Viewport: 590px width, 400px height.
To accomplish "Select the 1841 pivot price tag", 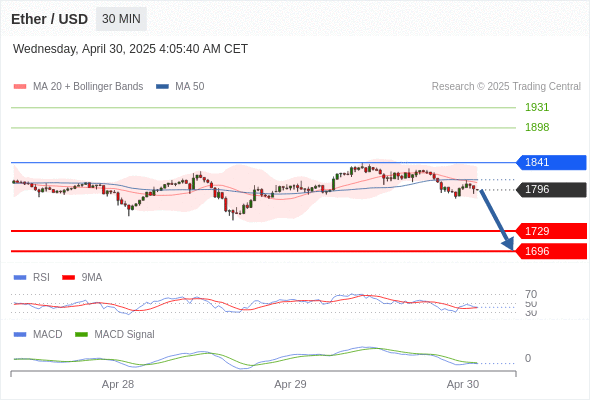I will pos(551,162).
